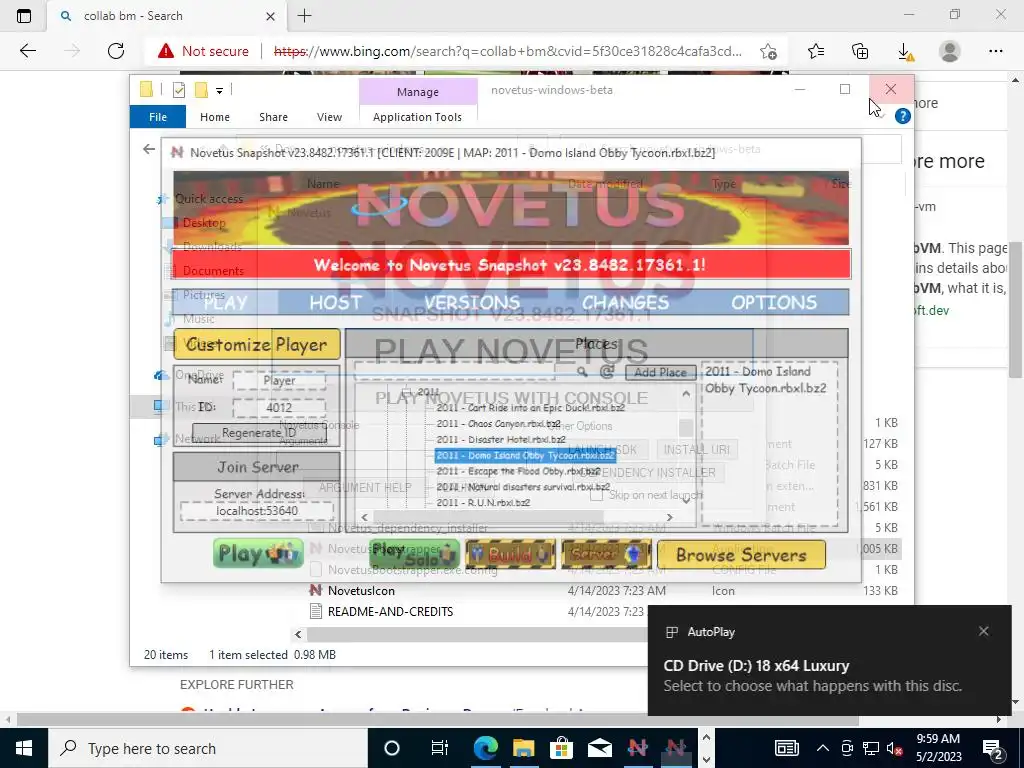Open the VERSIONS tab
The height and width of the screenshot is (768, 1024).
tap(472, 302)
